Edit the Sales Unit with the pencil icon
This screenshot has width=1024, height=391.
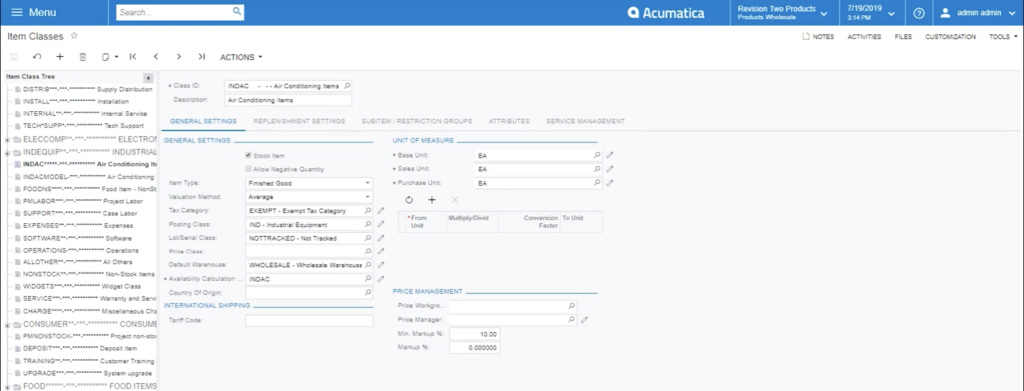(610, 169)
